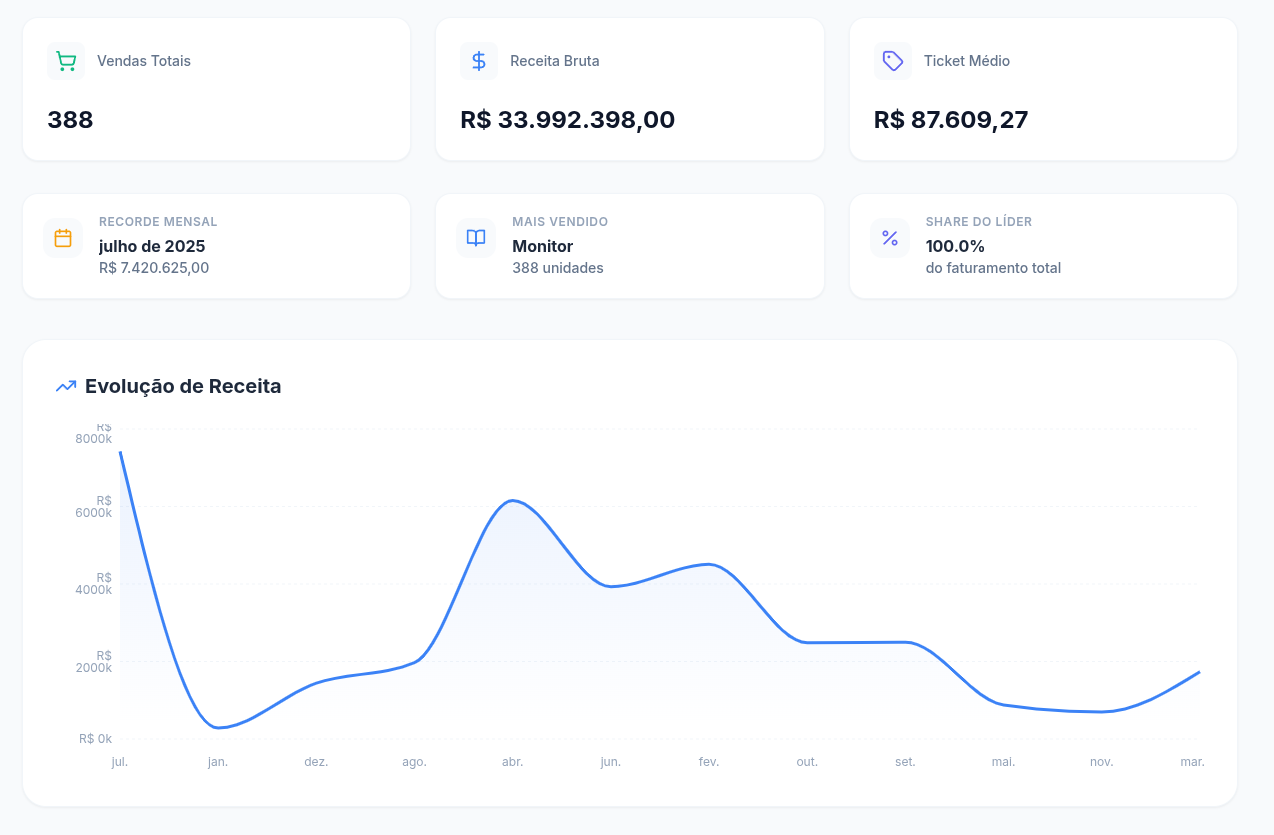Screen dimensions: 1274x835
Task: Click the open book icon in the Mais Vendido card
Action: [x=476, y=238]
